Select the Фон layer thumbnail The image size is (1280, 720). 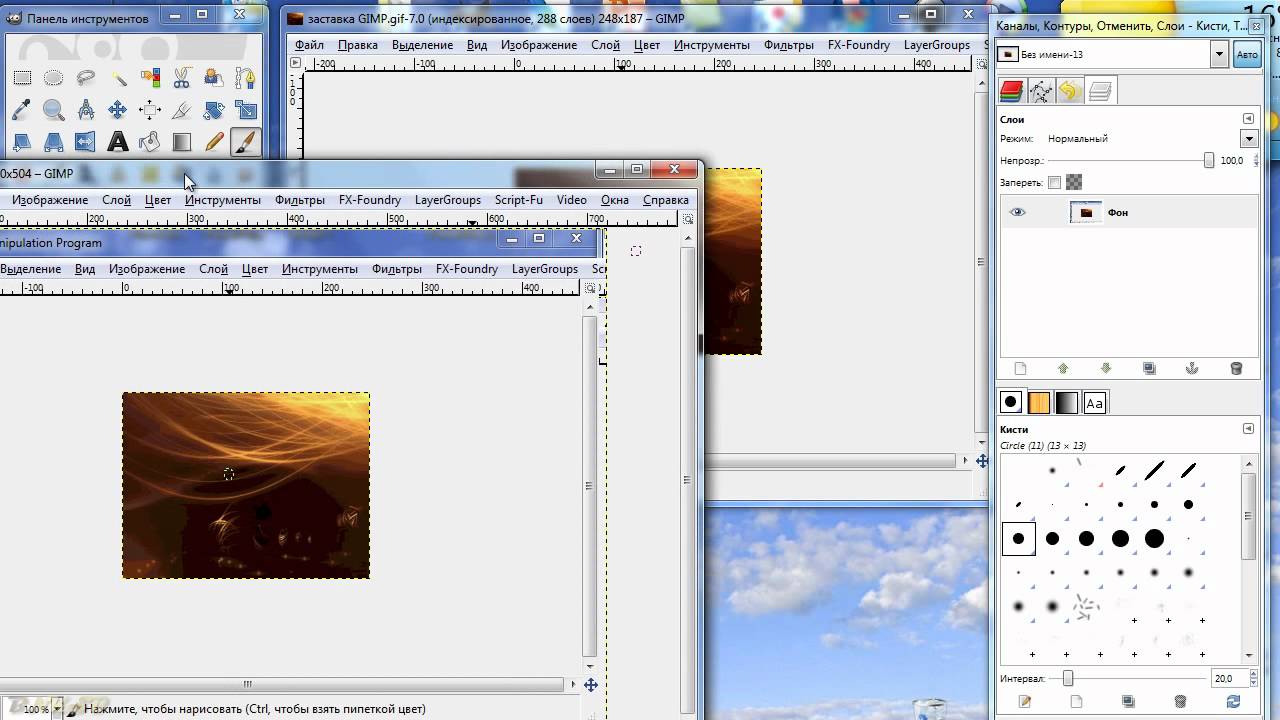[x=1086, y=212]
